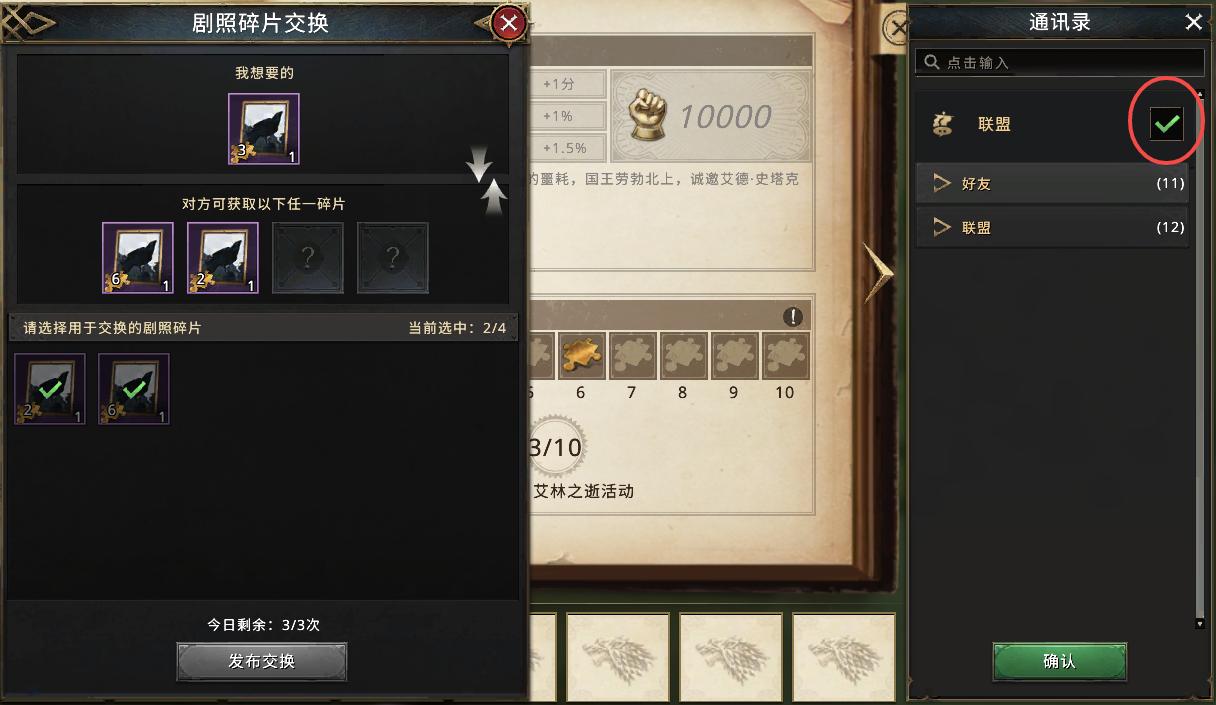Screen dimensions: 1216x705
Task: Uncheck the 联盟 green checkbox
Action: click(x=1166, y=124)
